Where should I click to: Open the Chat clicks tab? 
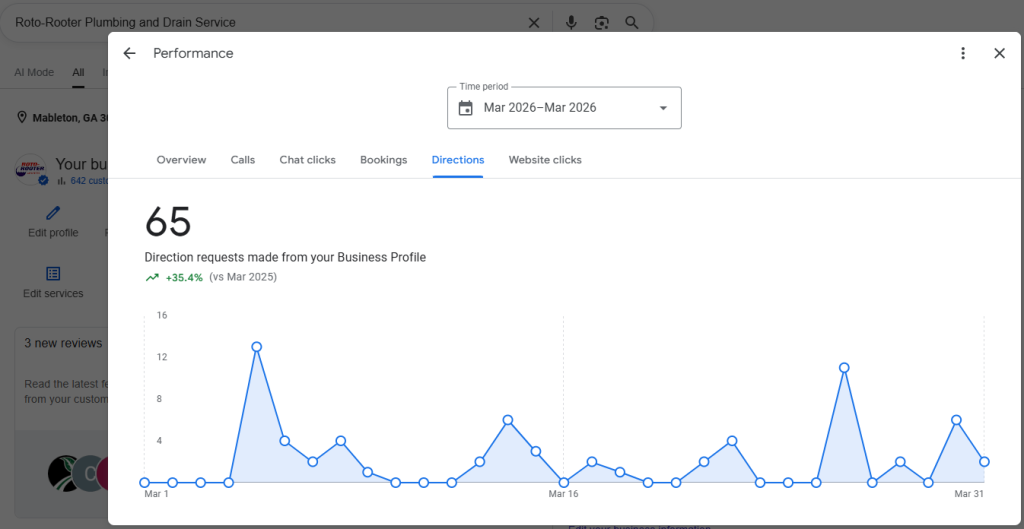point(308,160)
